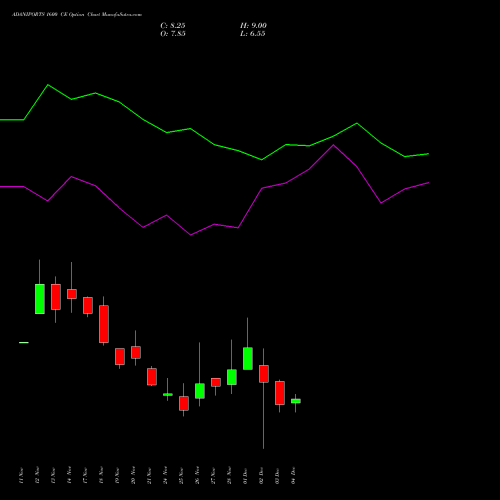
Task: Click the red candle above 21 Nov
Action: point(152,377)
